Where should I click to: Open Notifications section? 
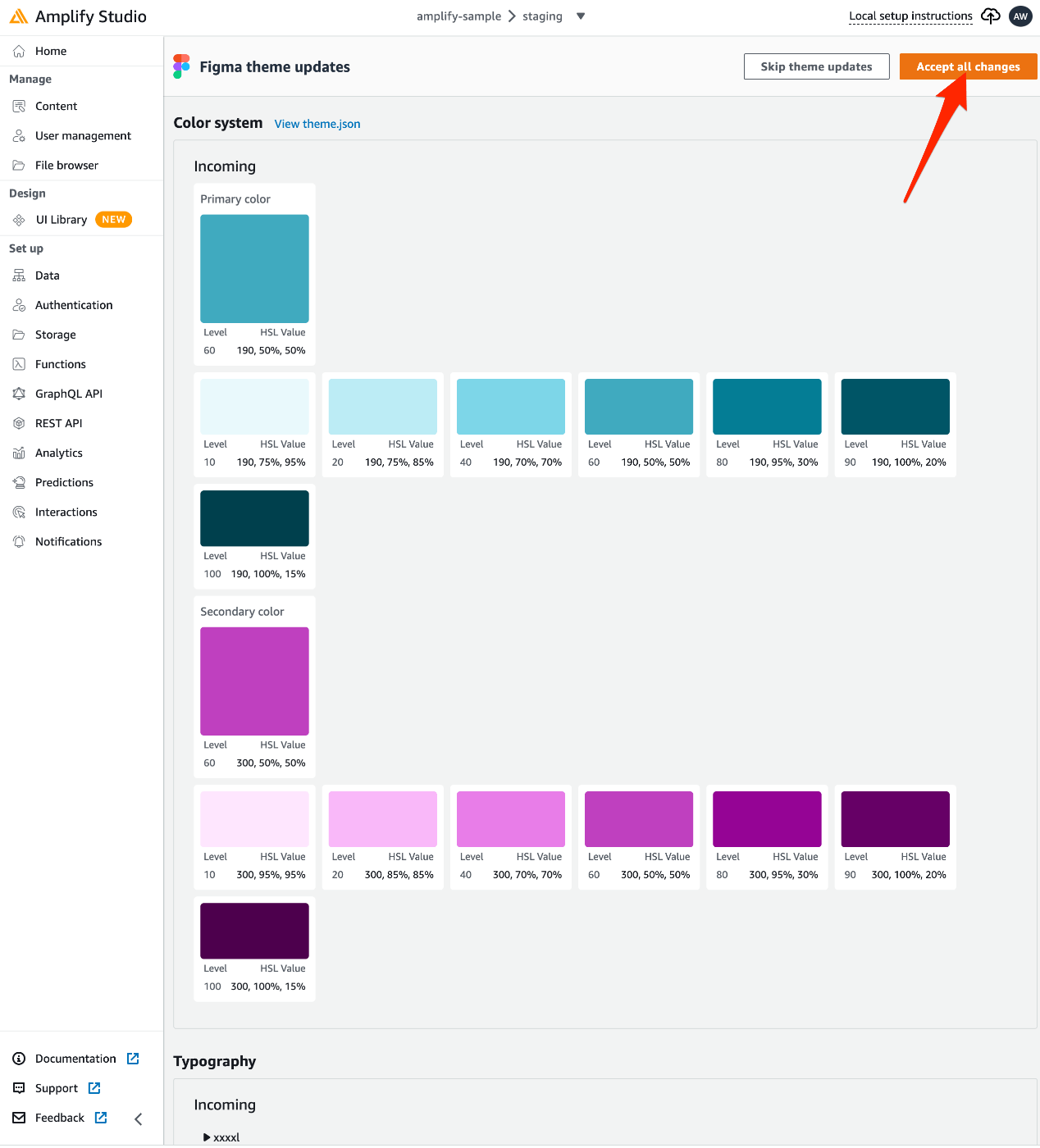[69, 541]
